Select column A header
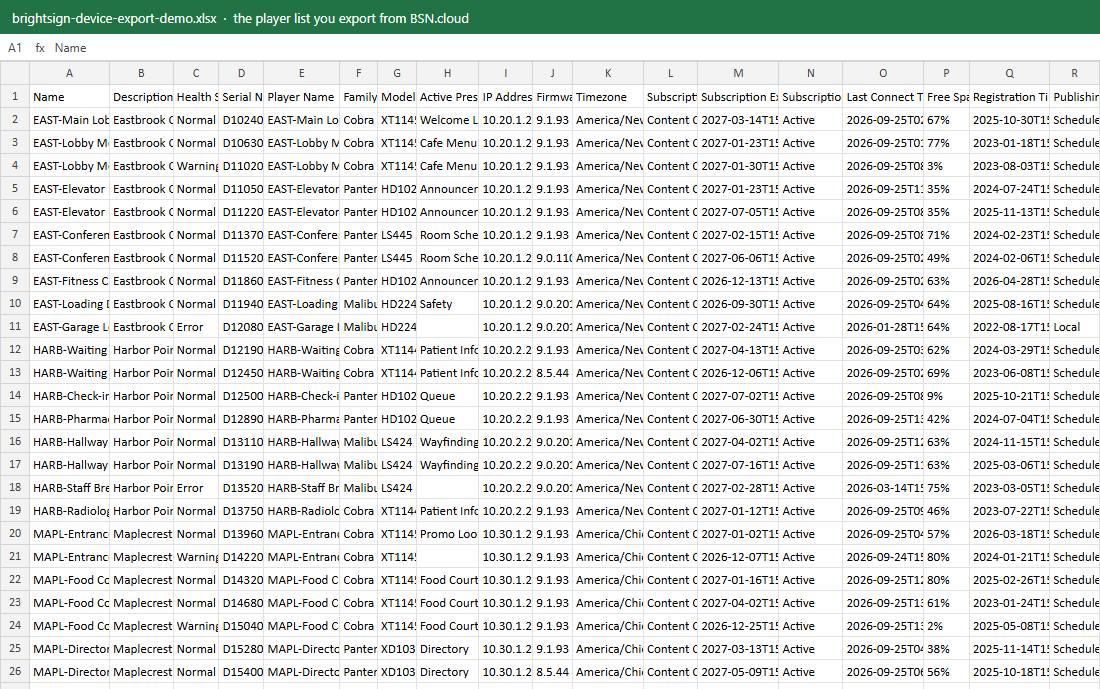The height and width of the screenshot is (689, 1100). pos(69,73)
